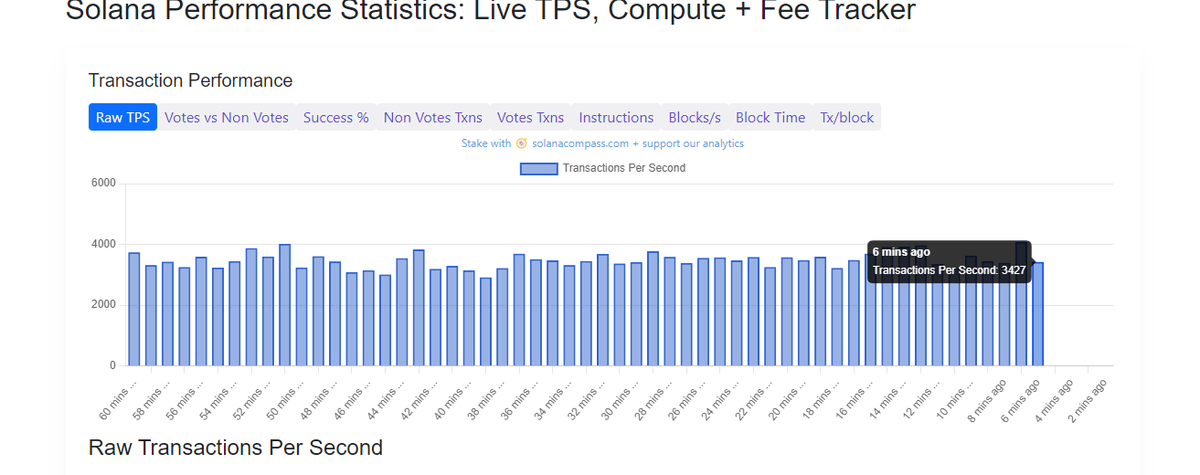Click tooltip text 'Transactions Per Second: 3427'
The image size is (1200, 475).
(x=949, y=270)
